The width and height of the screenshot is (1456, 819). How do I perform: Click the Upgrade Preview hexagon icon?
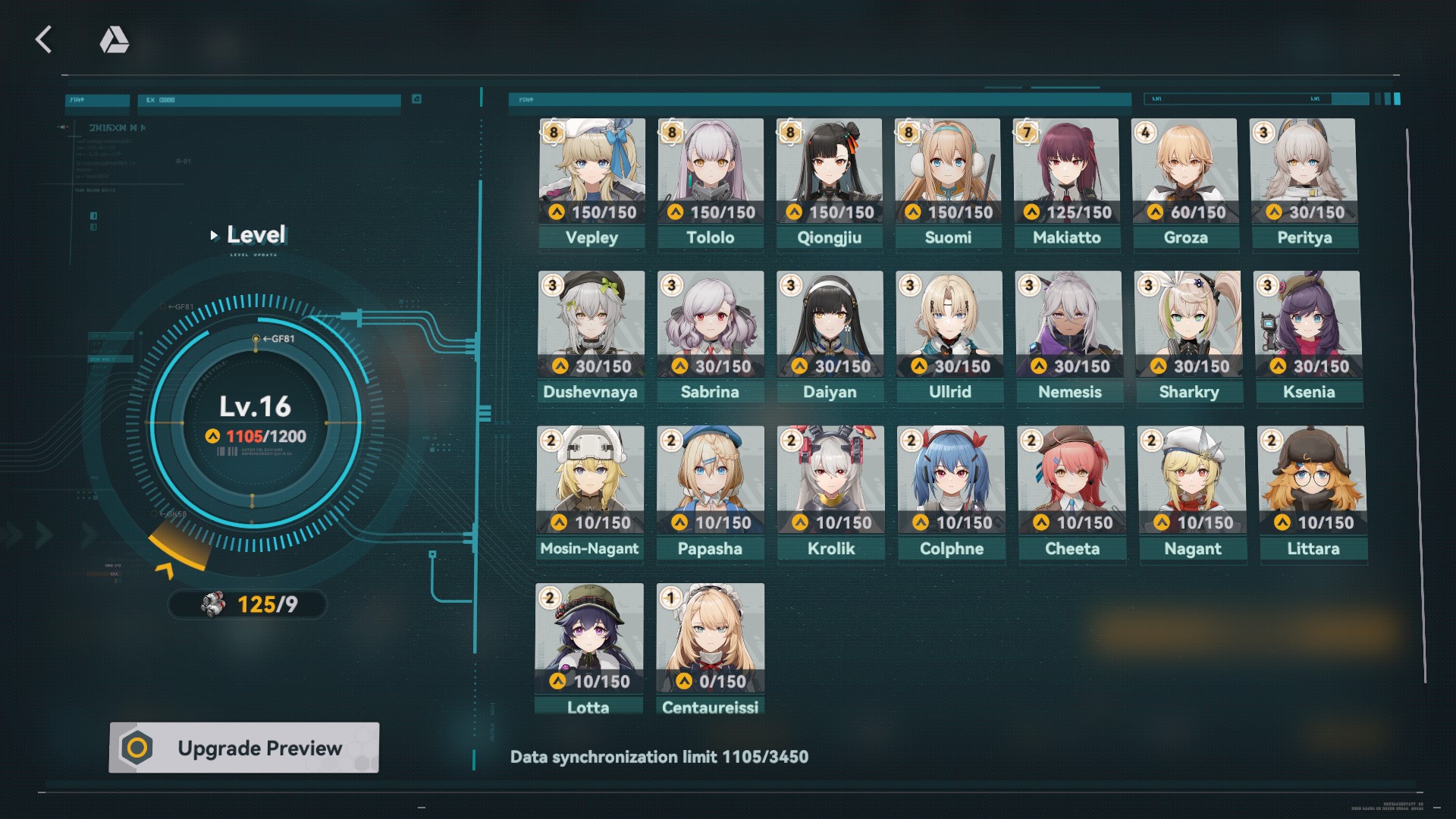pyautogui.click(x=137, y=748)
